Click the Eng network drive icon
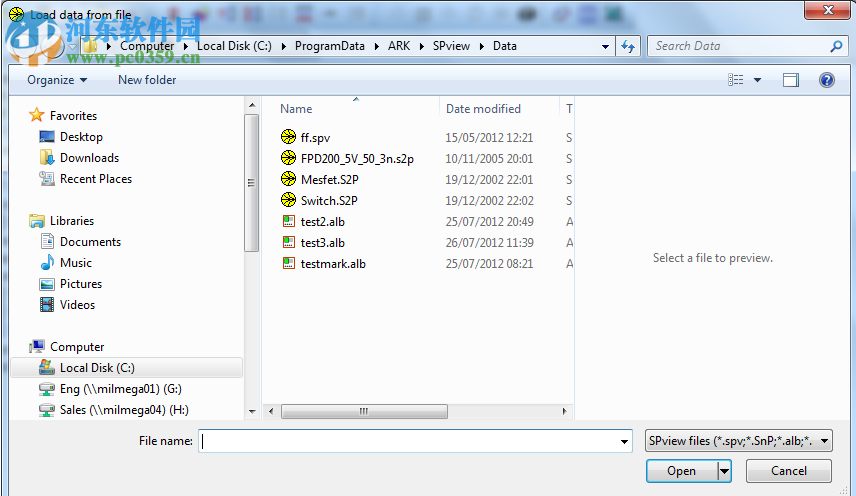 click(47, 389)
